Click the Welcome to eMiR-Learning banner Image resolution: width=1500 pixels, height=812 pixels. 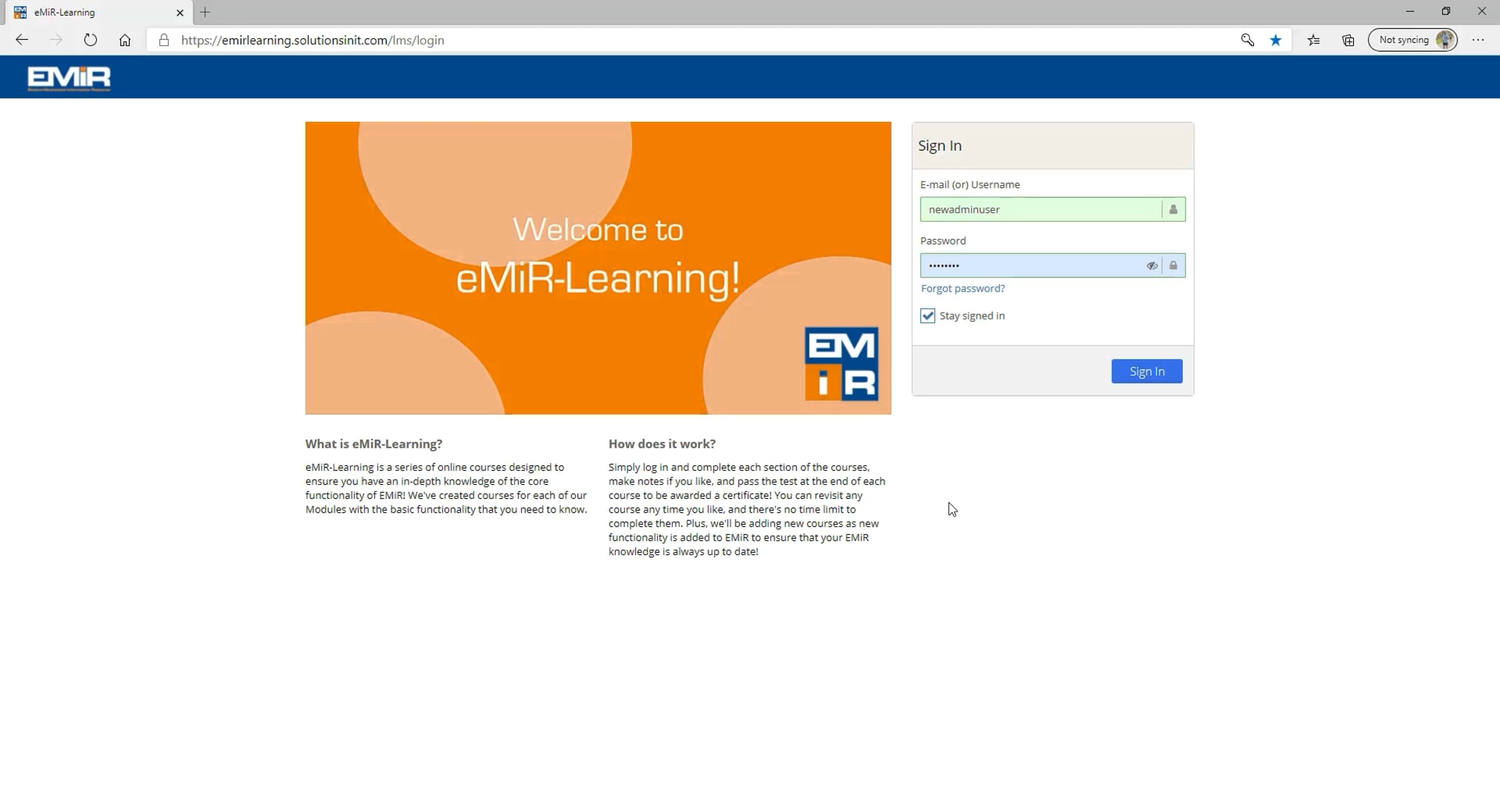pos(598,268)
